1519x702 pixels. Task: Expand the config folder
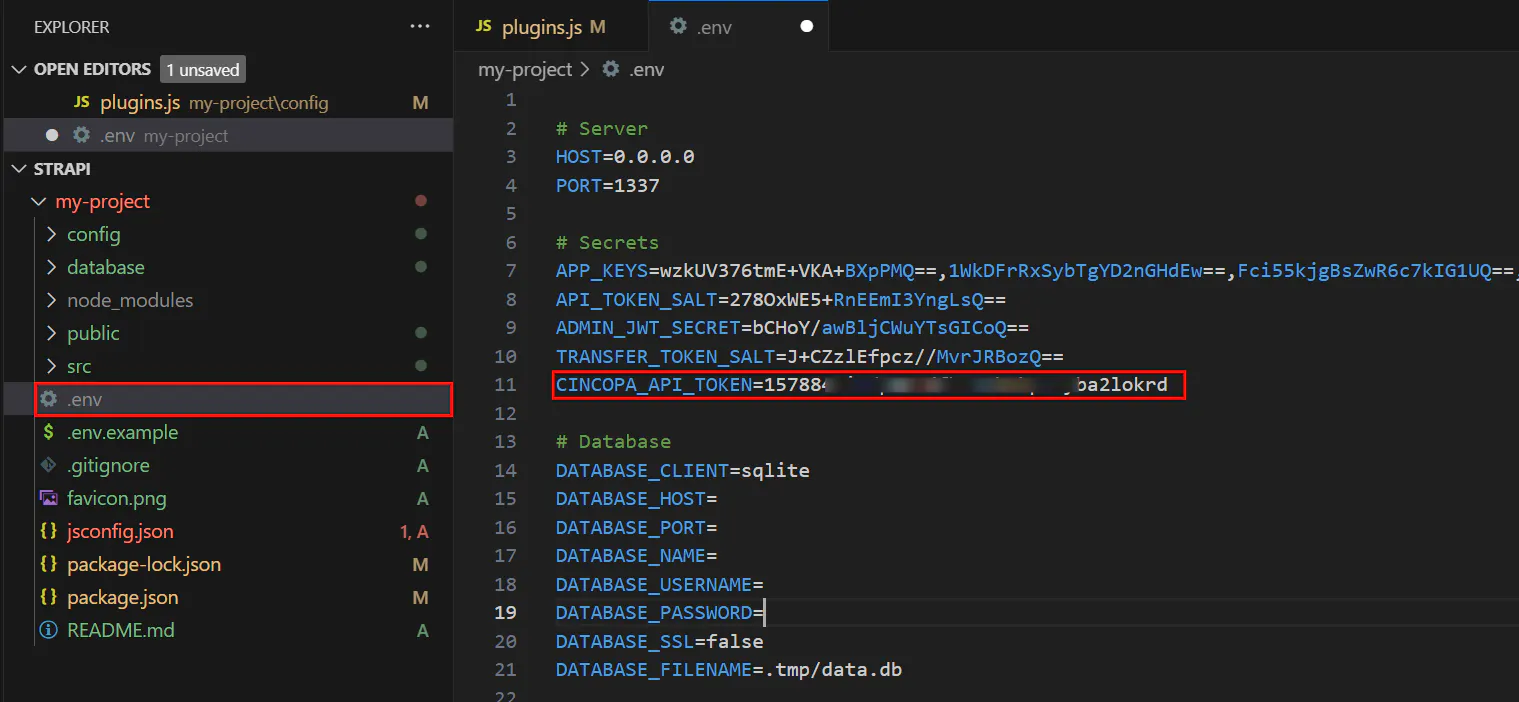(52, 234)
